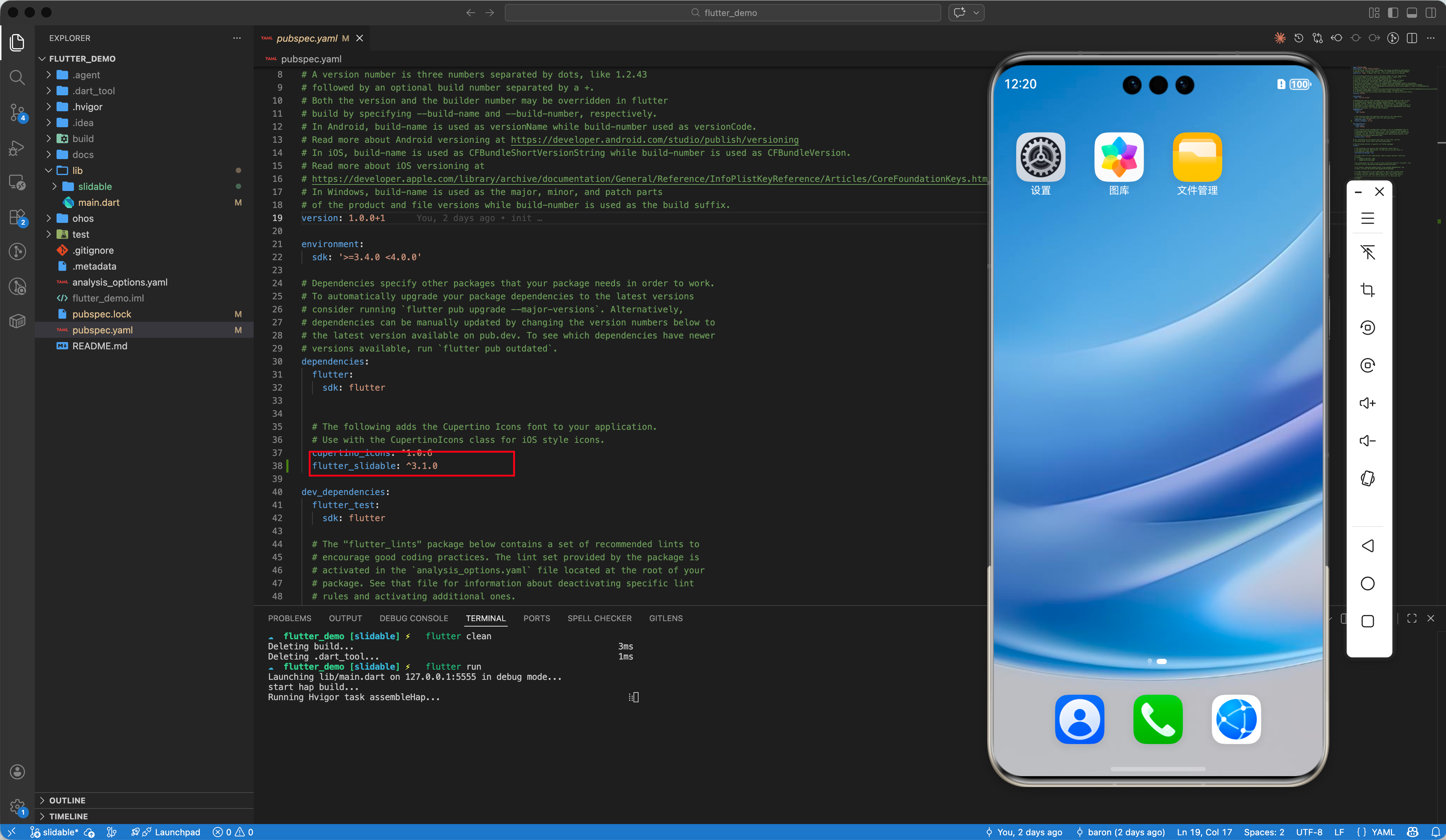
Task: Switch to DEBUG CONSOLE tab
Action: tap(413, 618)
